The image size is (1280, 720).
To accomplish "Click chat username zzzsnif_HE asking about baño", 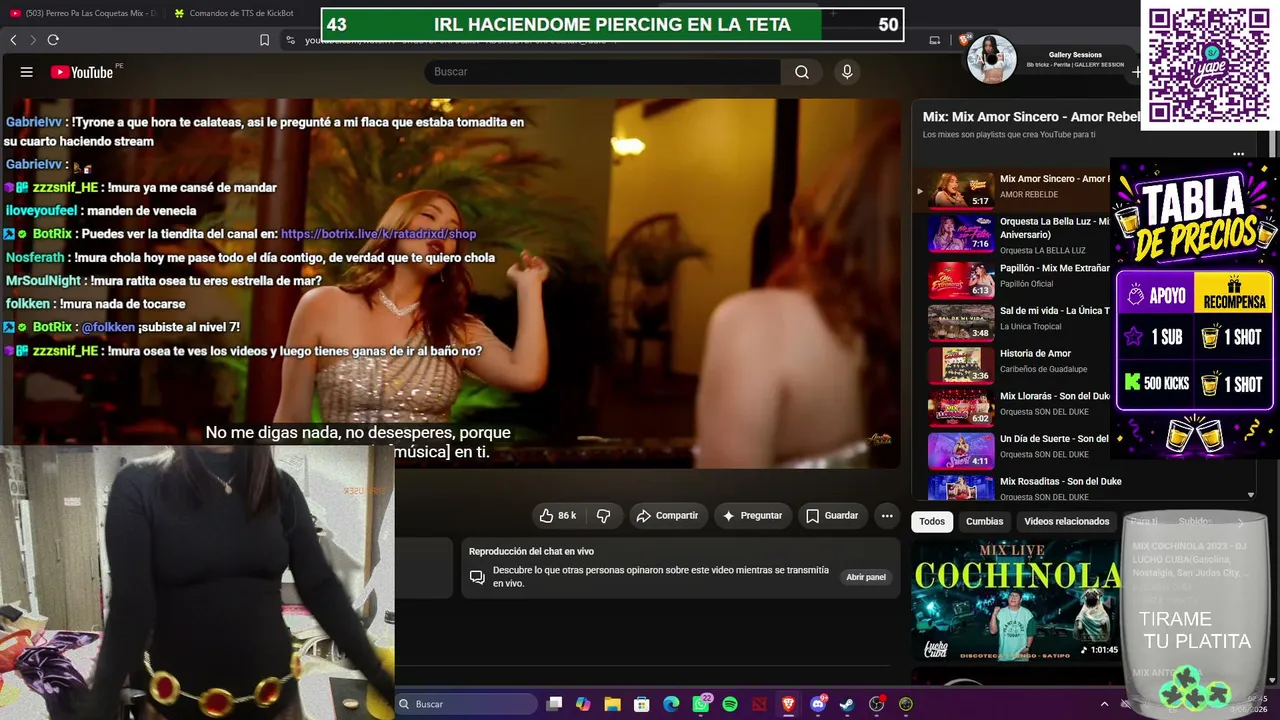I will click(x=65, y=351).
